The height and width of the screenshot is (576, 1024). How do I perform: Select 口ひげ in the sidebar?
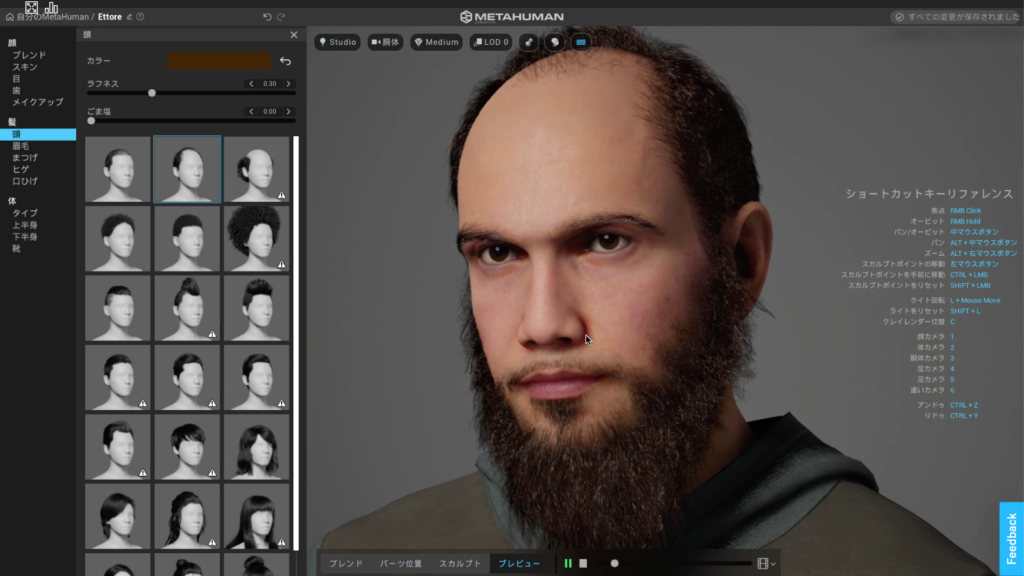tap(25, 181)
